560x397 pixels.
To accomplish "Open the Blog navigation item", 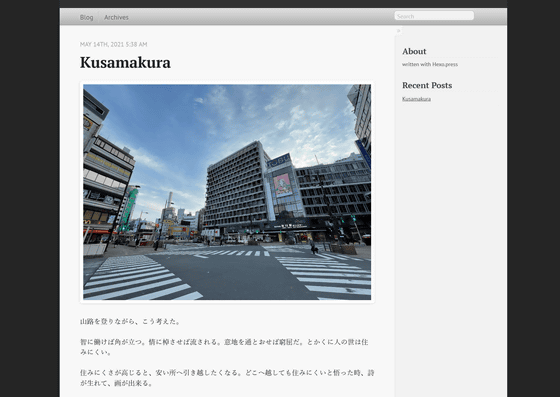I will (86, 17).
